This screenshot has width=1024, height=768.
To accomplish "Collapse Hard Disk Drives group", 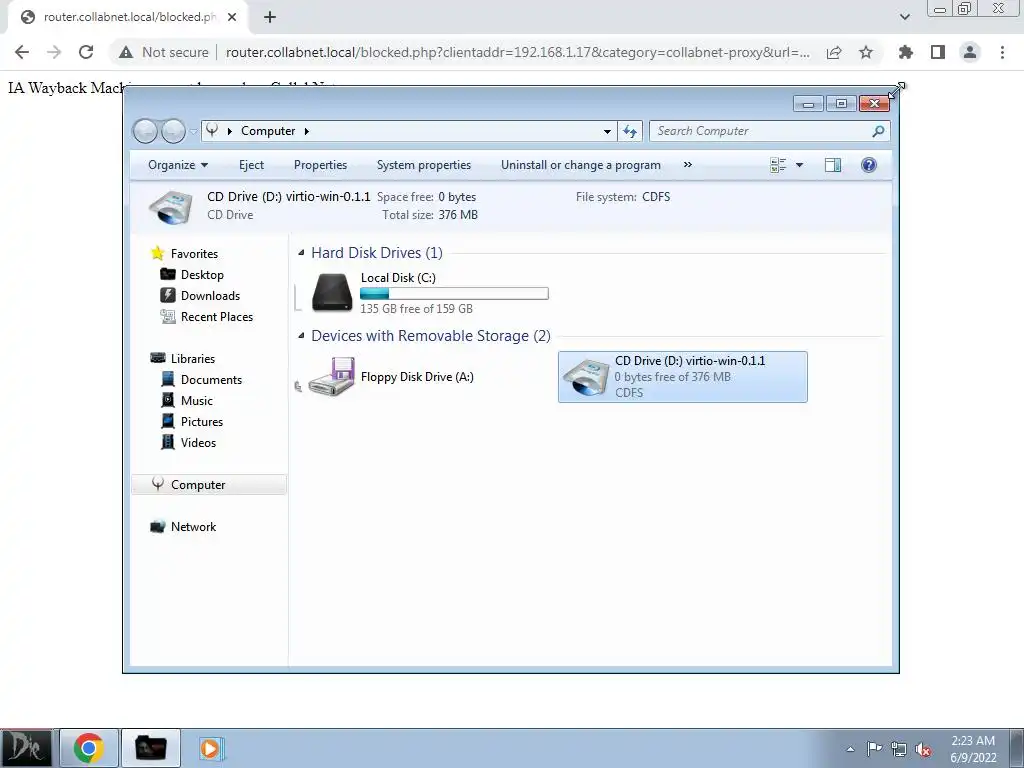I will [301, 253].
